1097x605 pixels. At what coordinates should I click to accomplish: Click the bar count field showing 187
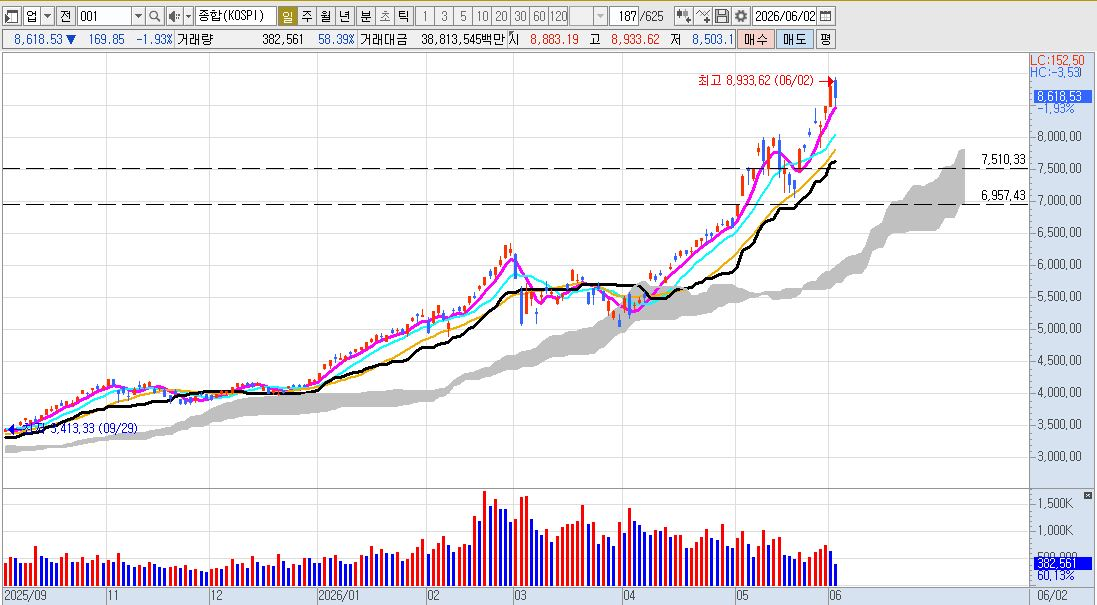pos(625,15)
